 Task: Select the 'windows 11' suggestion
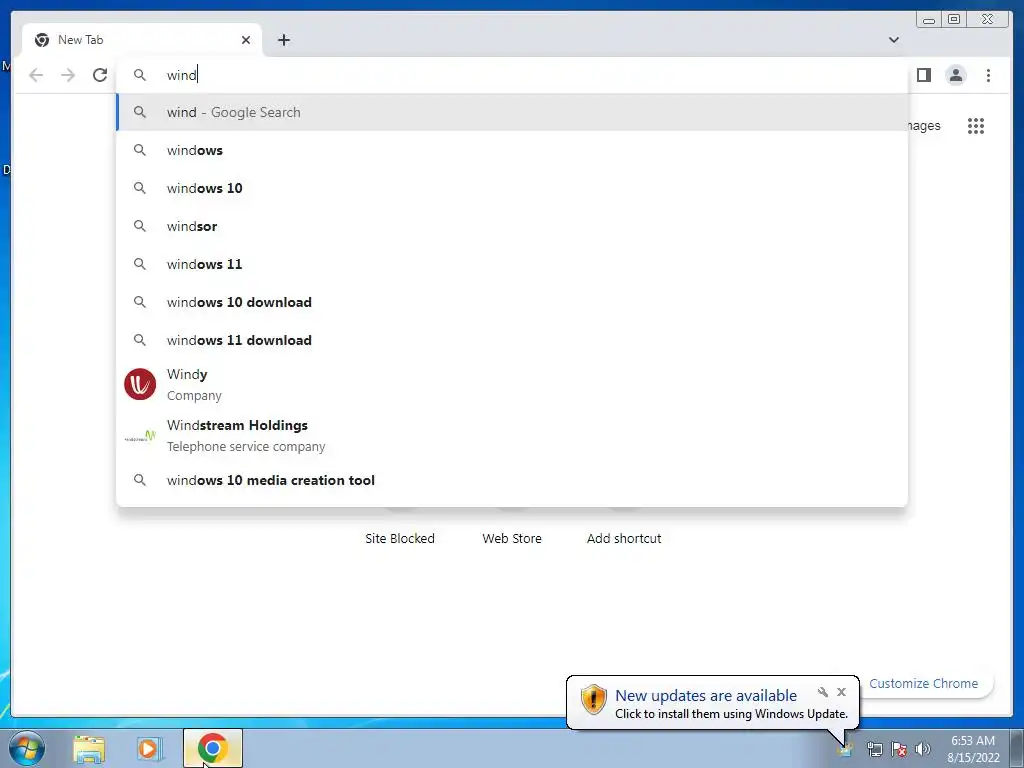tap(512, 264)
